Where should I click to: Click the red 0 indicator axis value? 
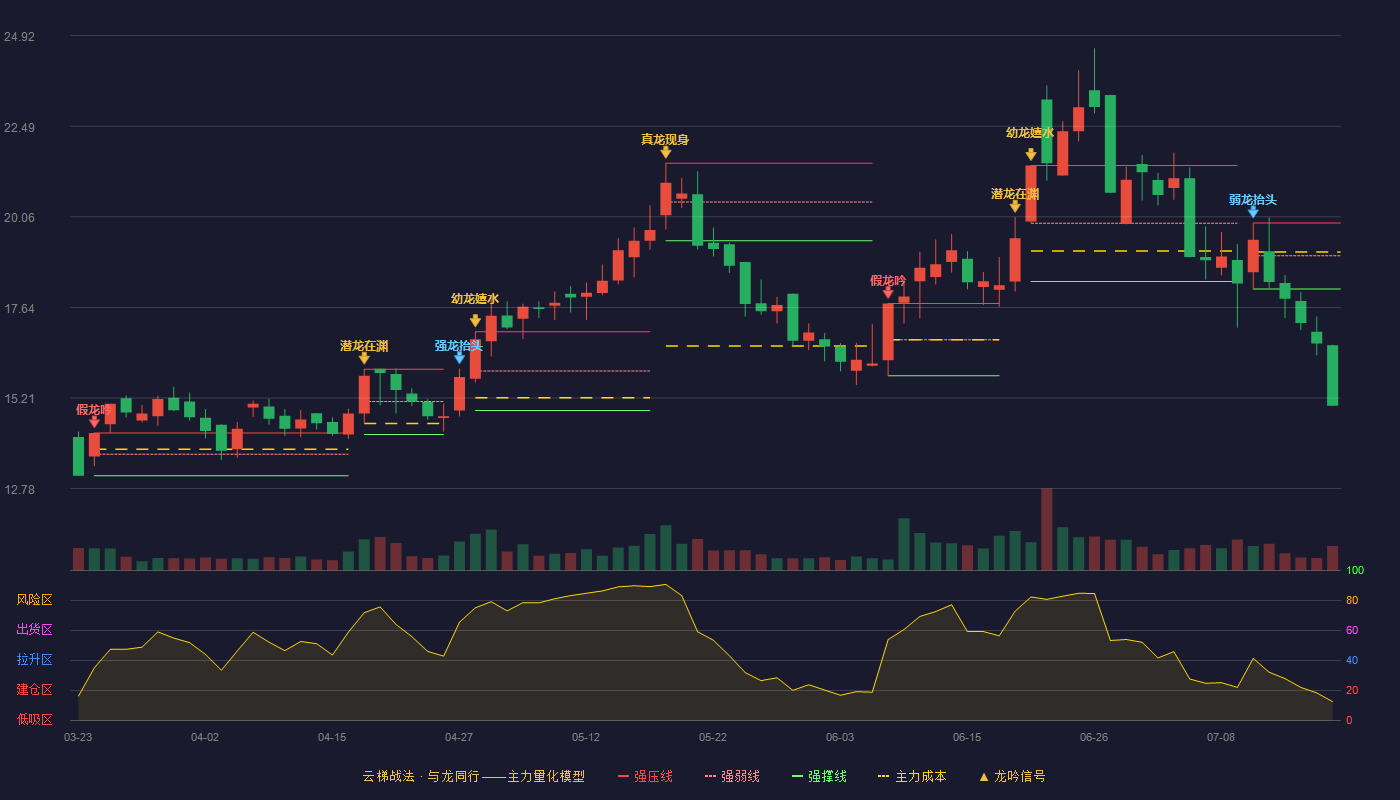(x=1349, y=720)
